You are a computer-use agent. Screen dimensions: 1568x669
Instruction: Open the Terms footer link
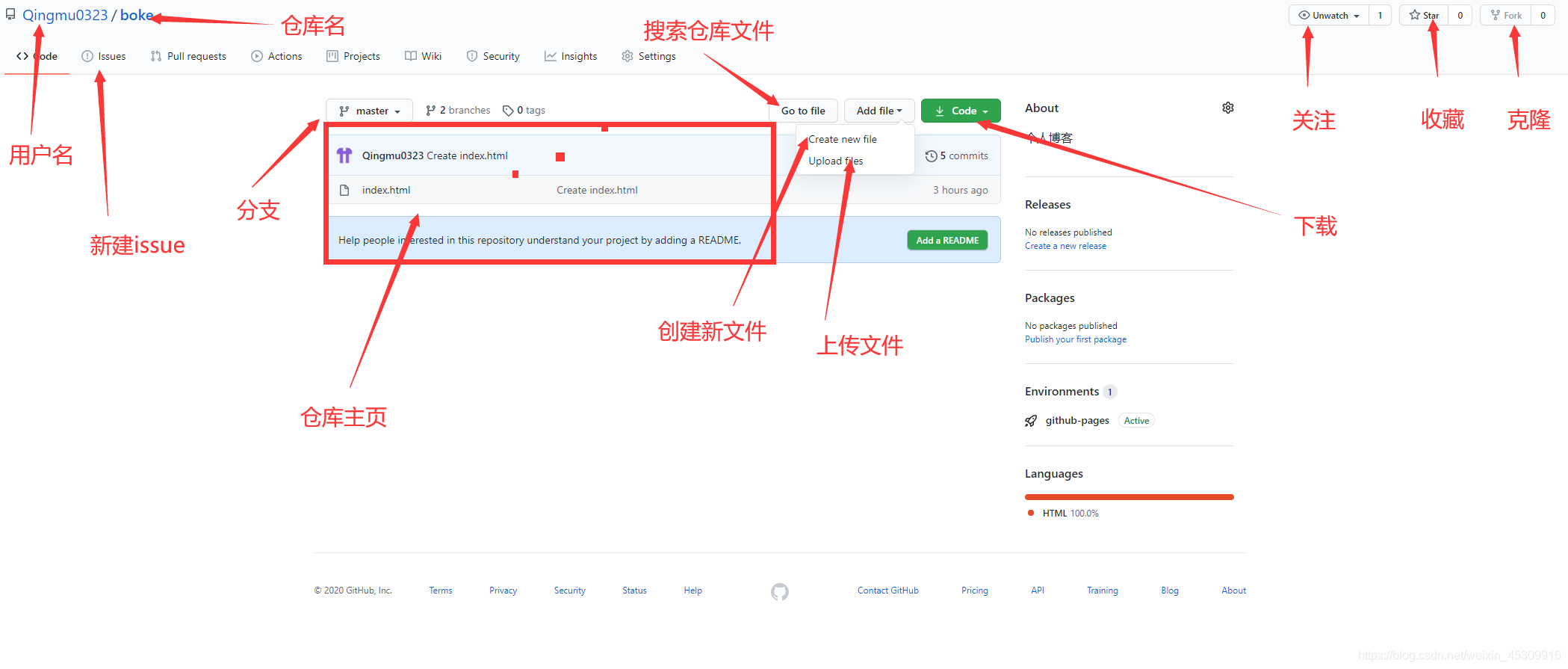click(x=441, y=591)
